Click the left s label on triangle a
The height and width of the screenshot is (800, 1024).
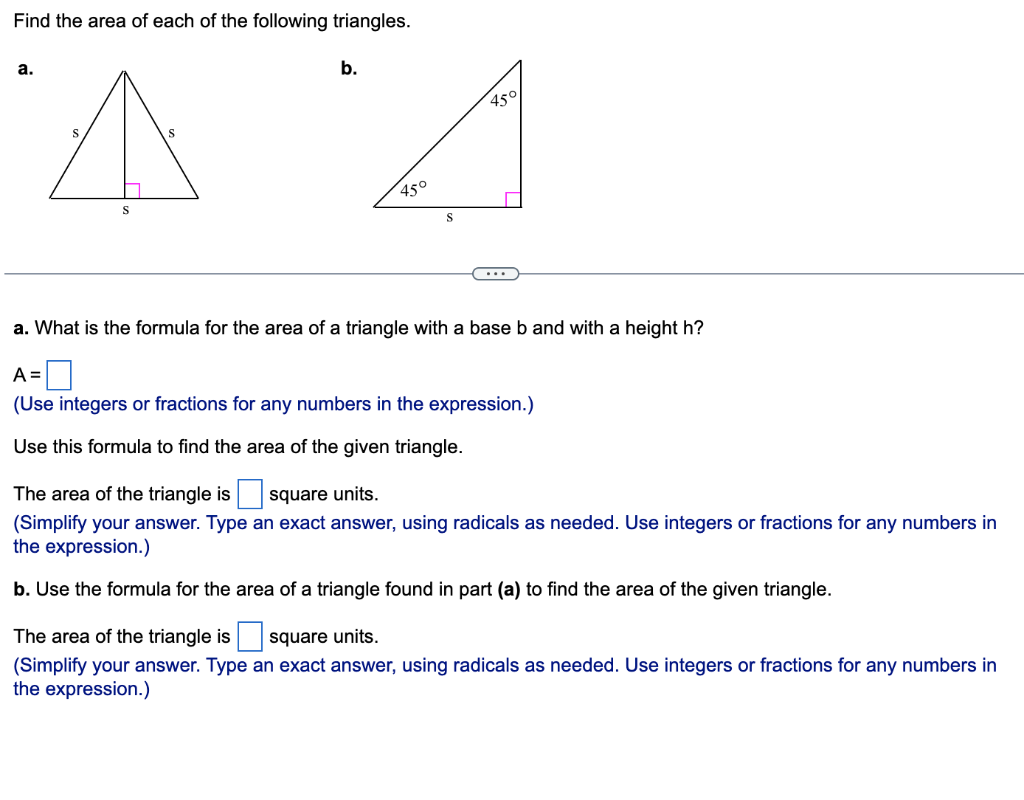coord(75,132)
